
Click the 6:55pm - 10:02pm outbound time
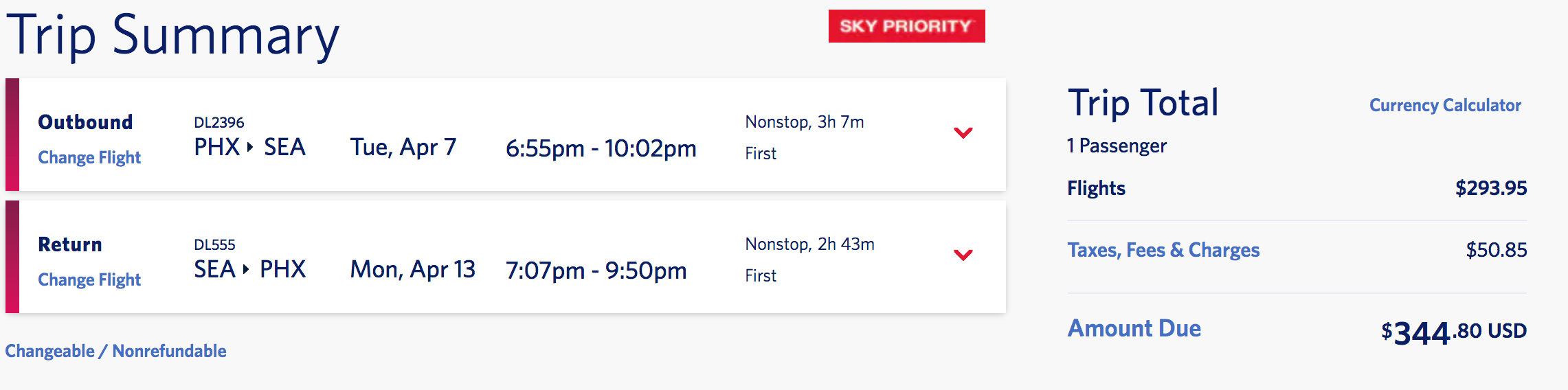pyautogui.click(x=601, y=148)
